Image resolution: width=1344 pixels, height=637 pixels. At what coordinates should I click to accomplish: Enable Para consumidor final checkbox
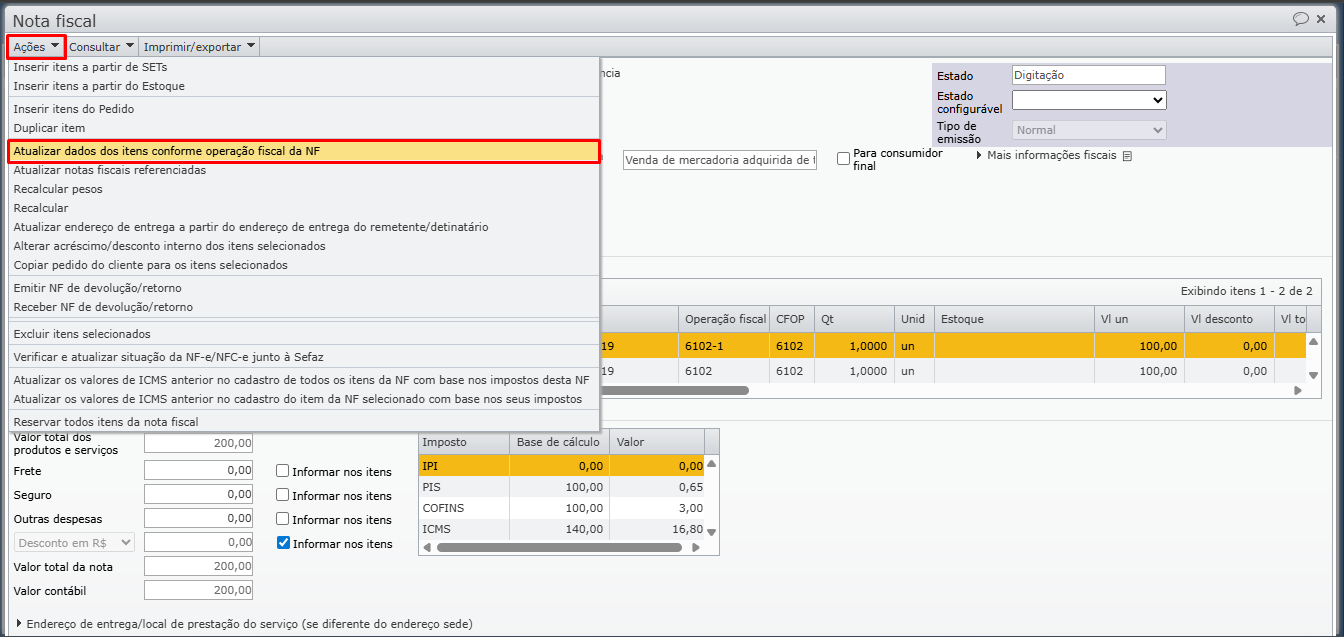coord(844,158)
